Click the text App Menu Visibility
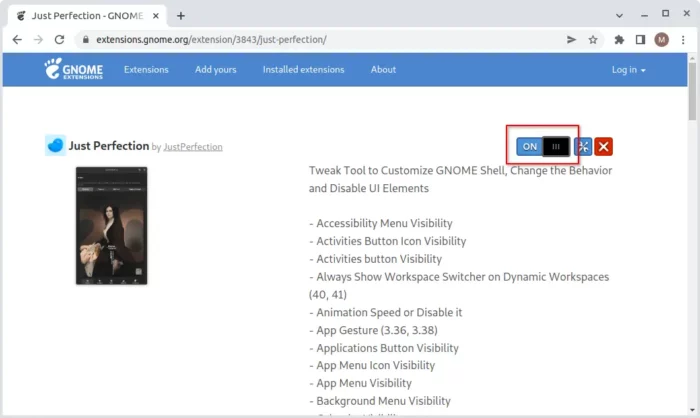 tap(364, 383)
